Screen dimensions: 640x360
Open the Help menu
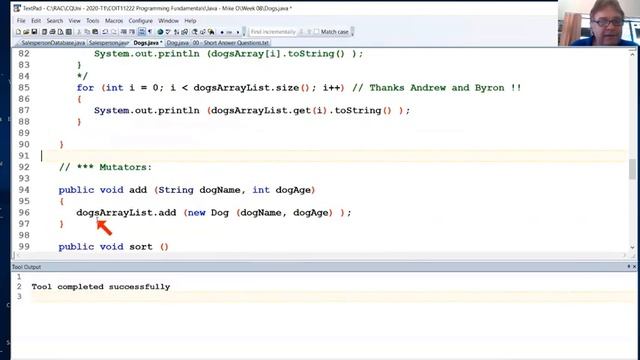[x=190, y=20]
